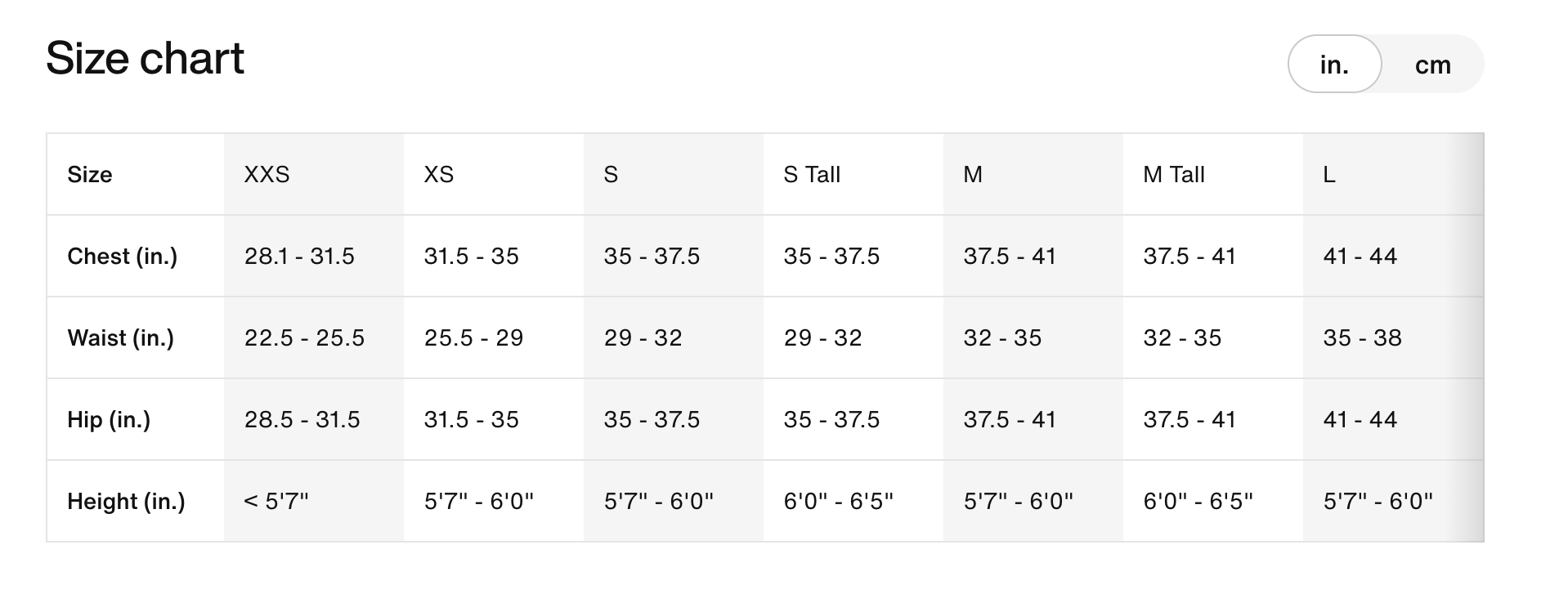Switch units to cm

click(1432, 65)
